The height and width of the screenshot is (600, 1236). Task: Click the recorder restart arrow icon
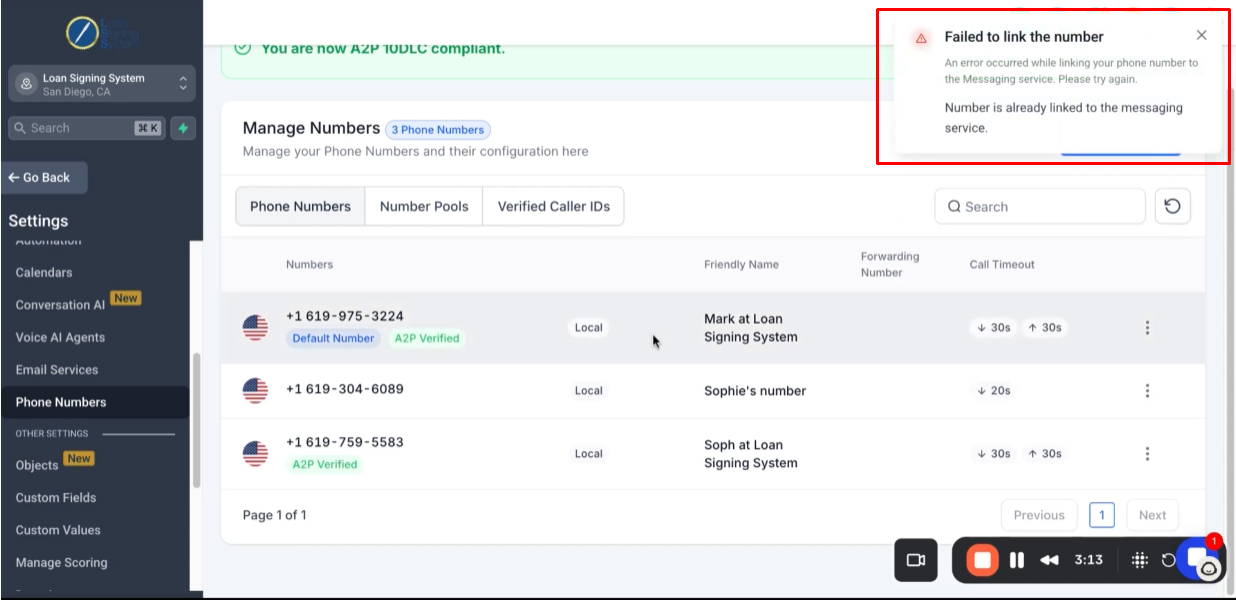(1168, 560)
